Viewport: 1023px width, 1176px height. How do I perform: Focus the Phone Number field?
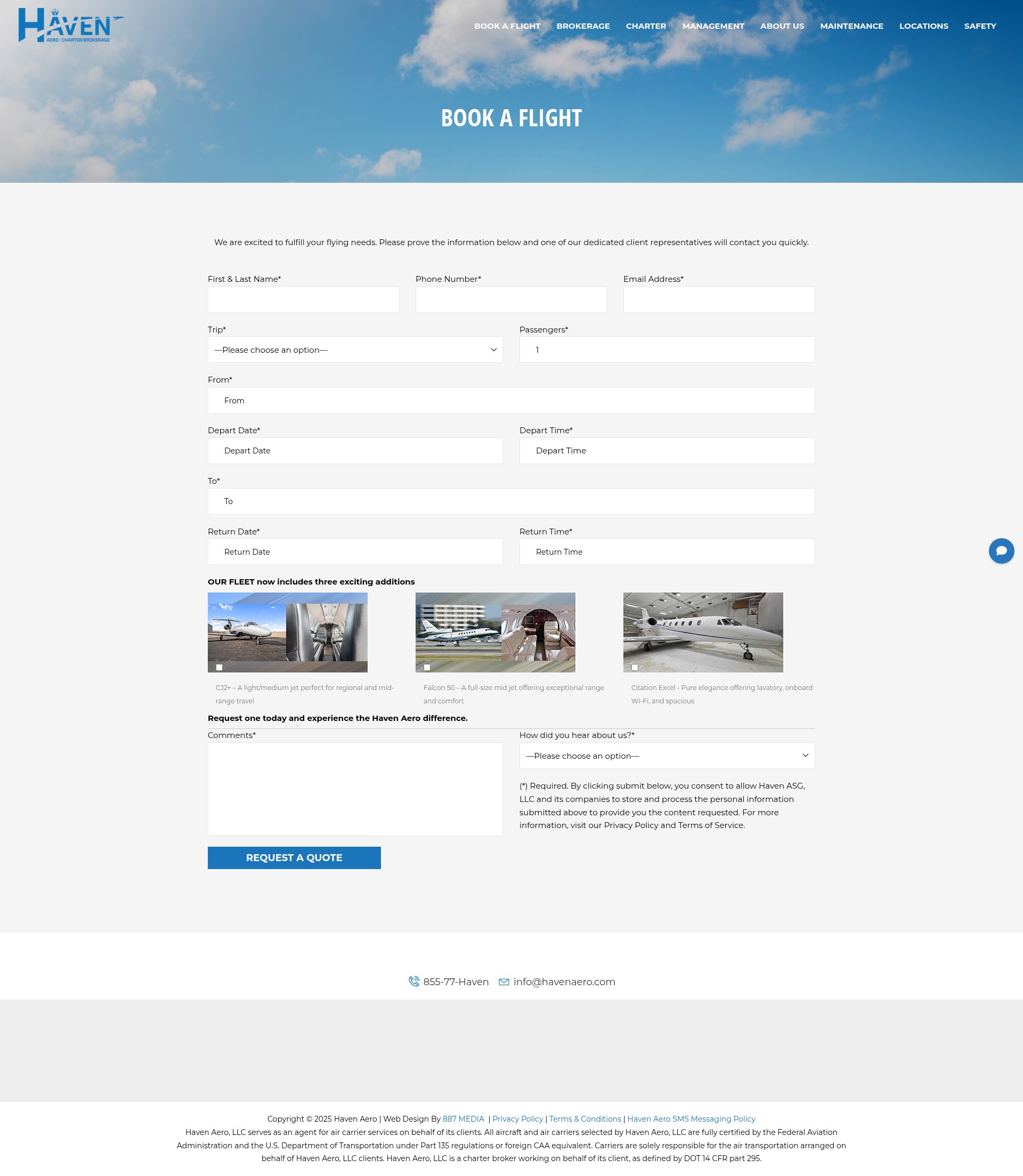pos(511,299)
